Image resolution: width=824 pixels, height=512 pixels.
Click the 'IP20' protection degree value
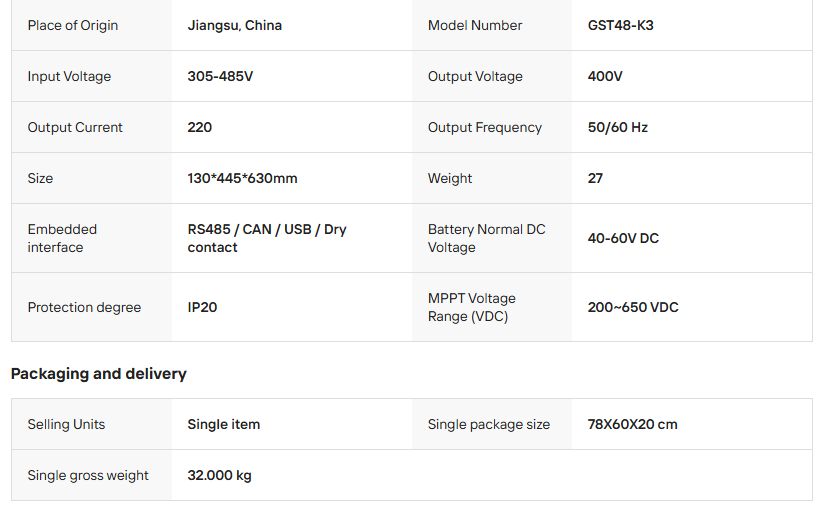click(202, 307)
